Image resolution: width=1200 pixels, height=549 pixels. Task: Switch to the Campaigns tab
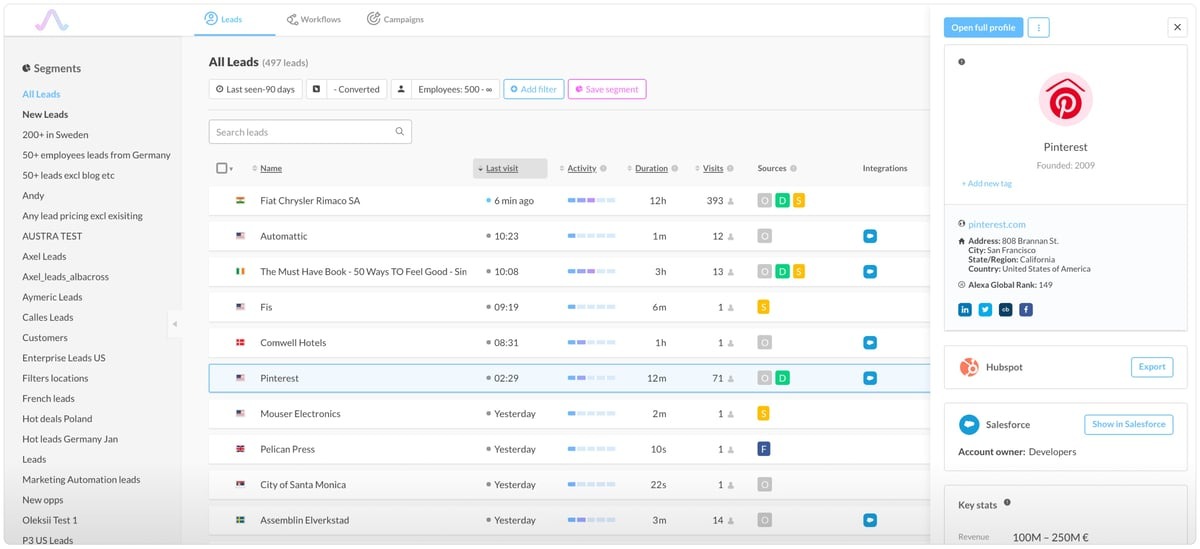point(395,19)
